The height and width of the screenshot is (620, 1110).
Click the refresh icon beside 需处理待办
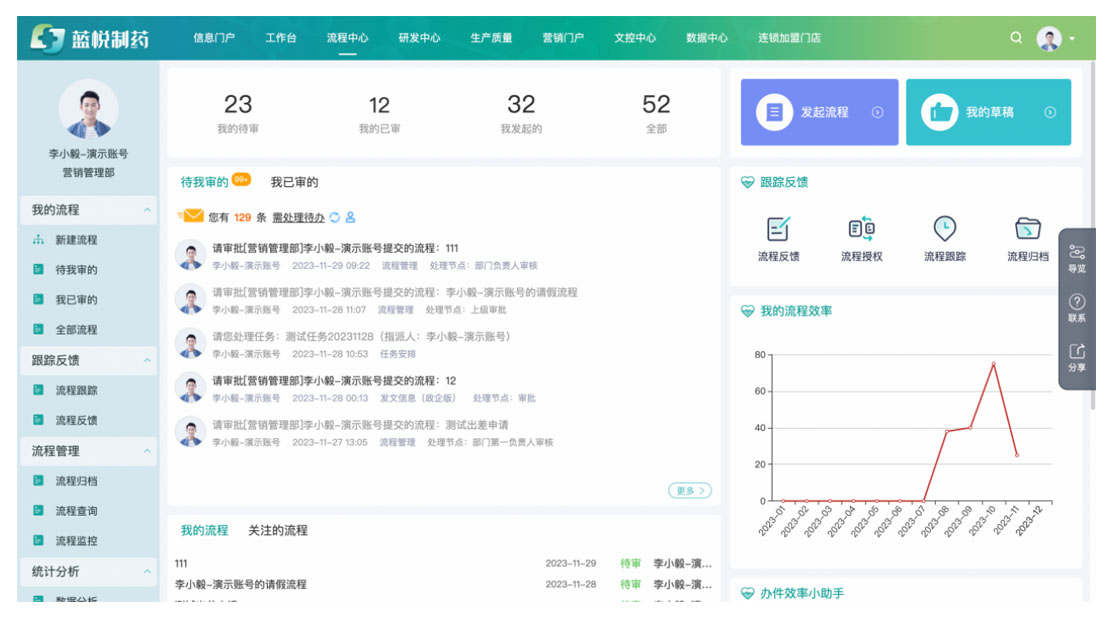pos(335,217)
